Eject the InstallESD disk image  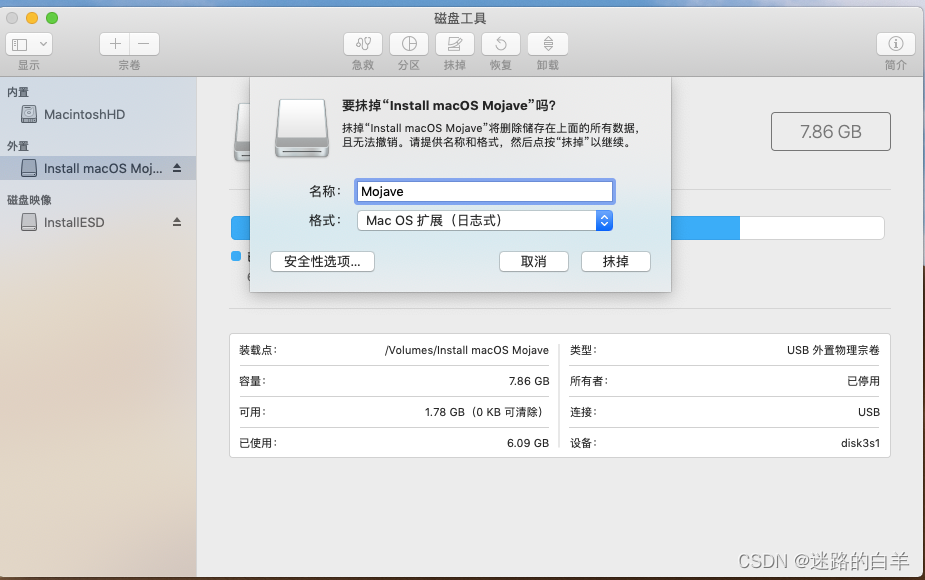point(177,222)
